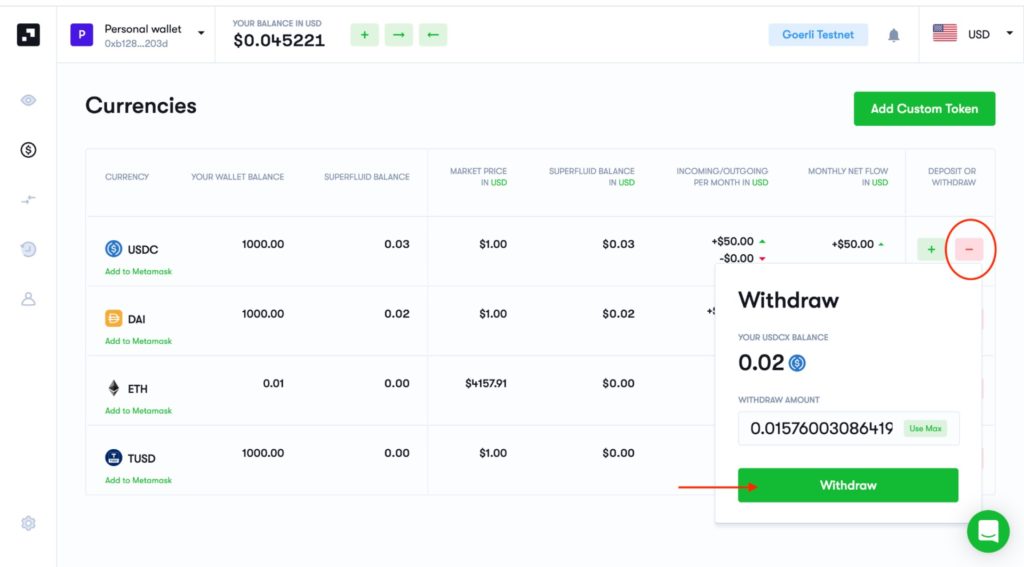Click the USDCx coin icon beside 0.02 balance
1024x567 pixels.
pos(797,363)
